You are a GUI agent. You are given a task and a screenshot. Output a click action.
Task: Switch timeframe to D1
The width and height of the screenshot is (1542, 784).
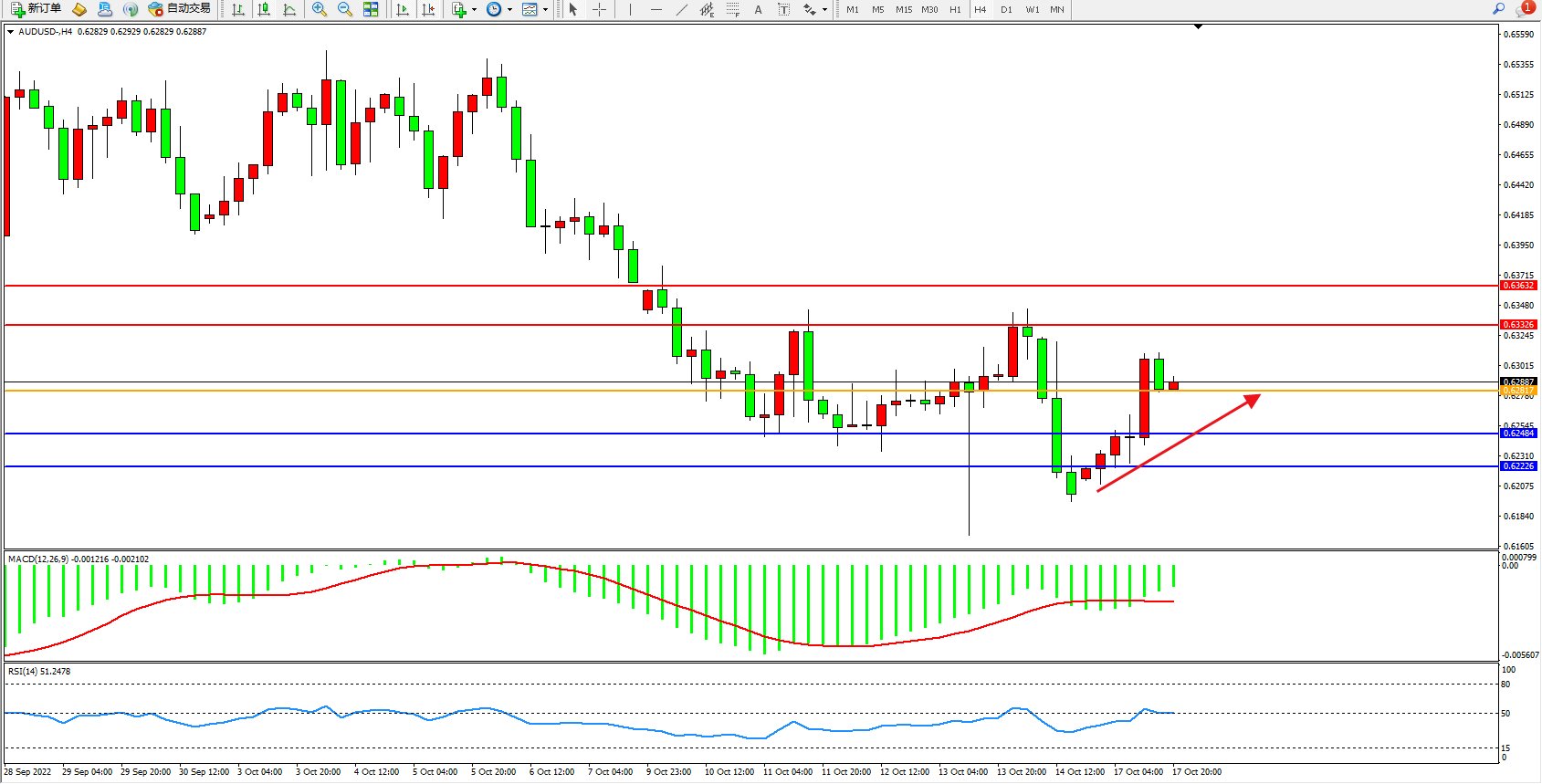(1006, 9)
